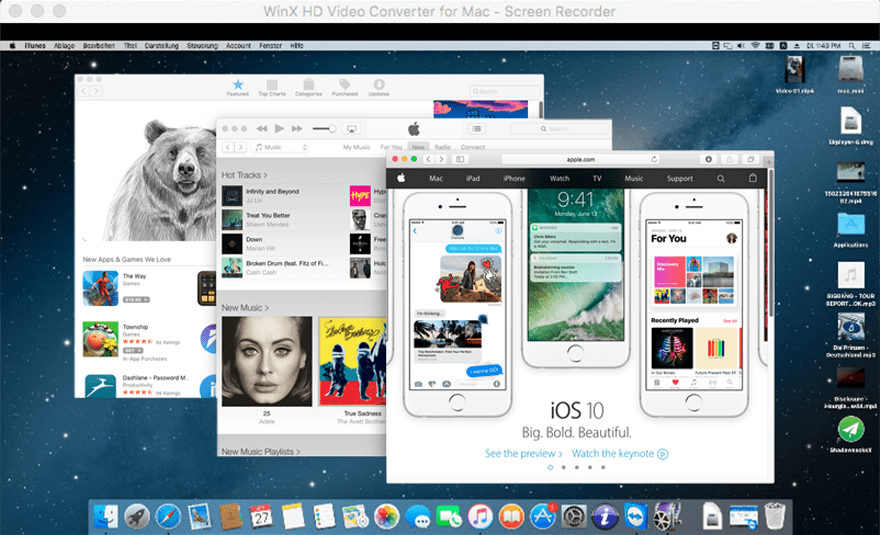Viewport: 880px width, 535px height.
Task: Click See the preview link
Action: coord(524,454)
